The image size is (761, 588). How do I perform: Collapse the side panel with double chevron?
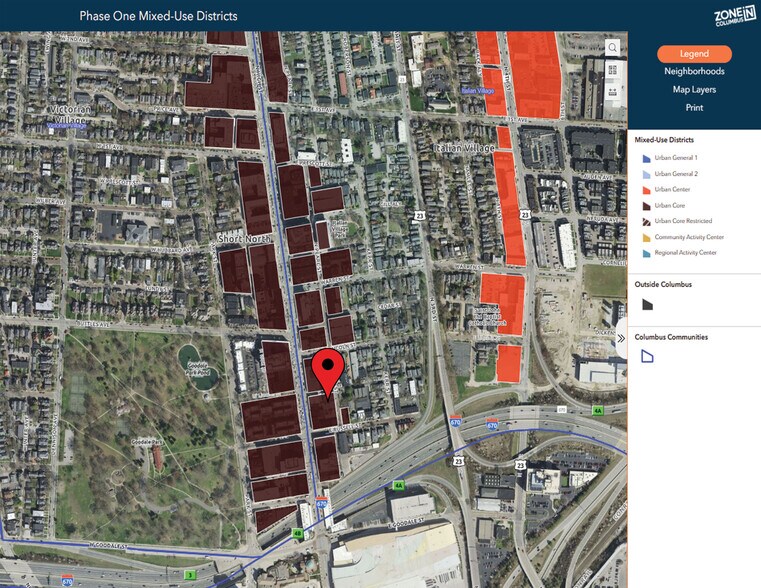(x=620, y=338)
